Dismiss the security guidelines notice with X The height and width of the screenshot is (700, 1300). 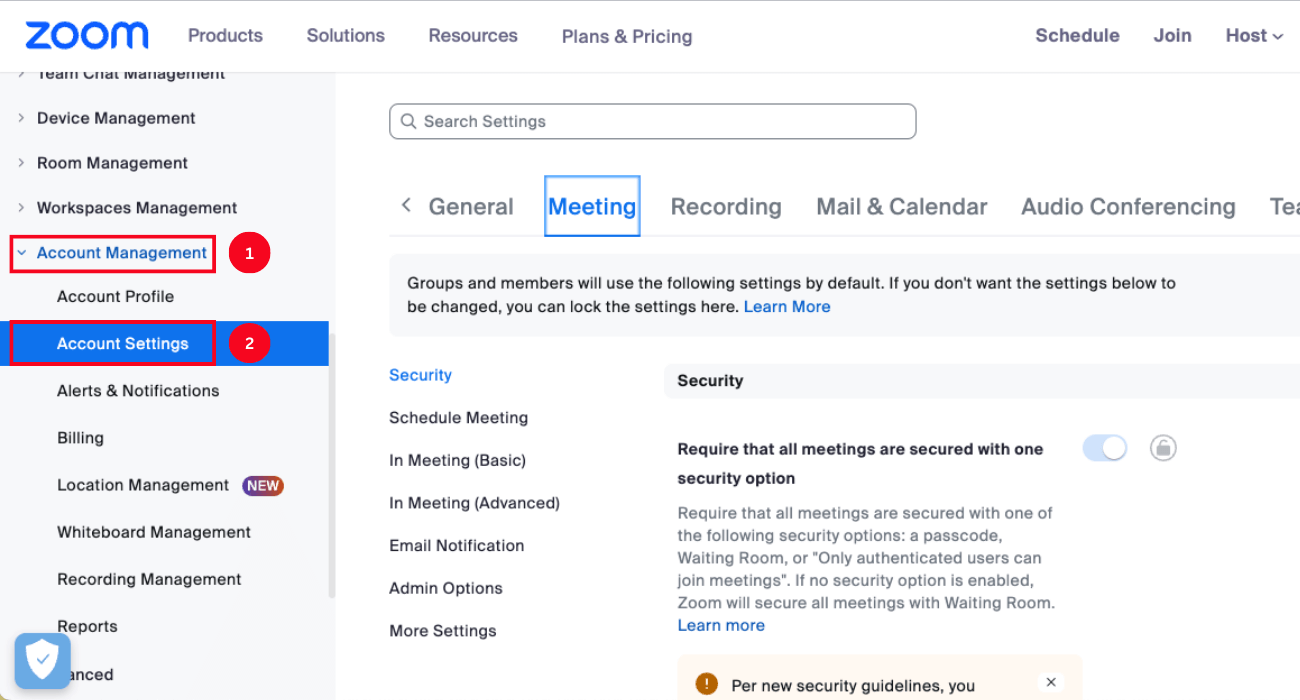tap(1051, 682)
